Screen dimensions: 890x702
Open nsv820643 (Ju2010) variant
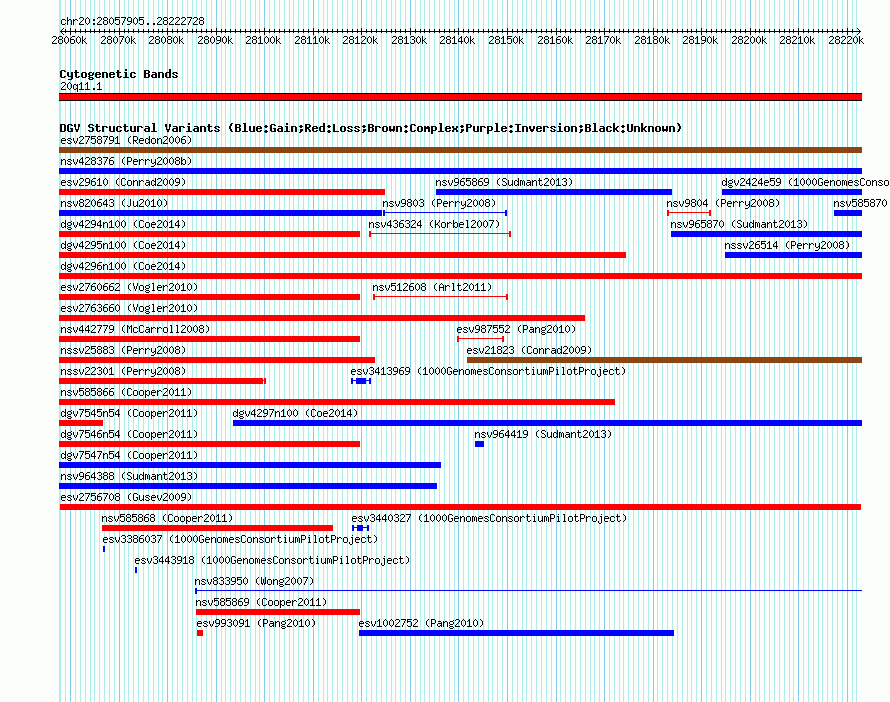pyautogui.click(x=114, y=203)
